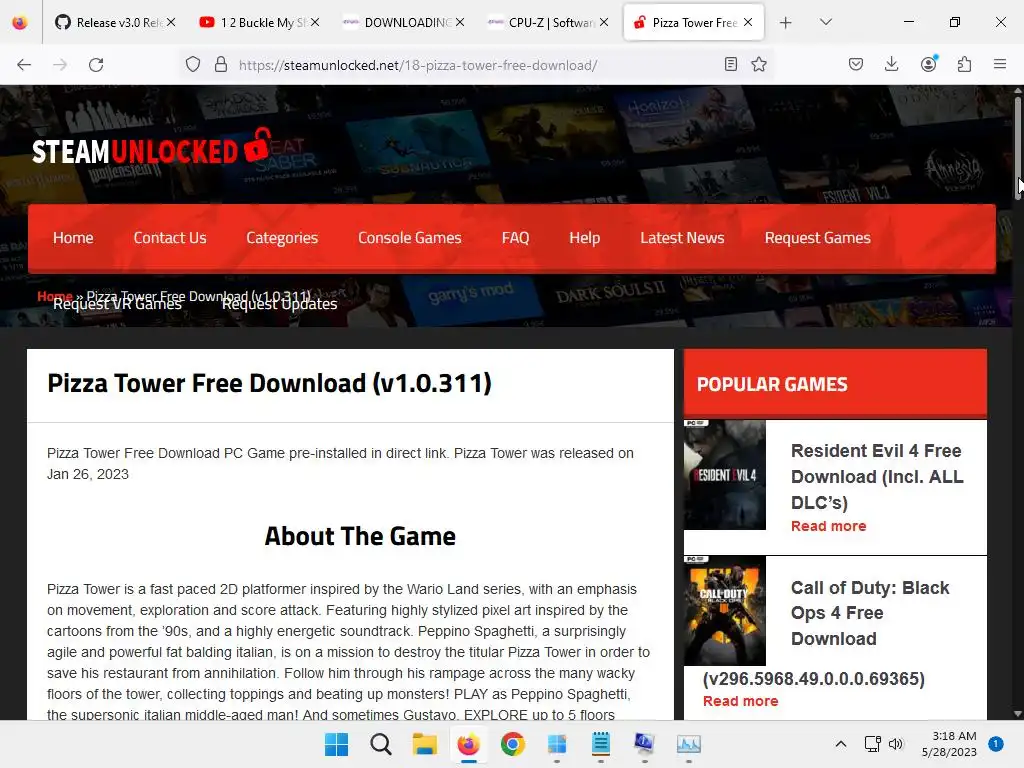The height and width of the screenshot is (768, 1024).
Task: Click the performance monitor taskbar icon
Action: pyautogui.click(x=688, y=744)
